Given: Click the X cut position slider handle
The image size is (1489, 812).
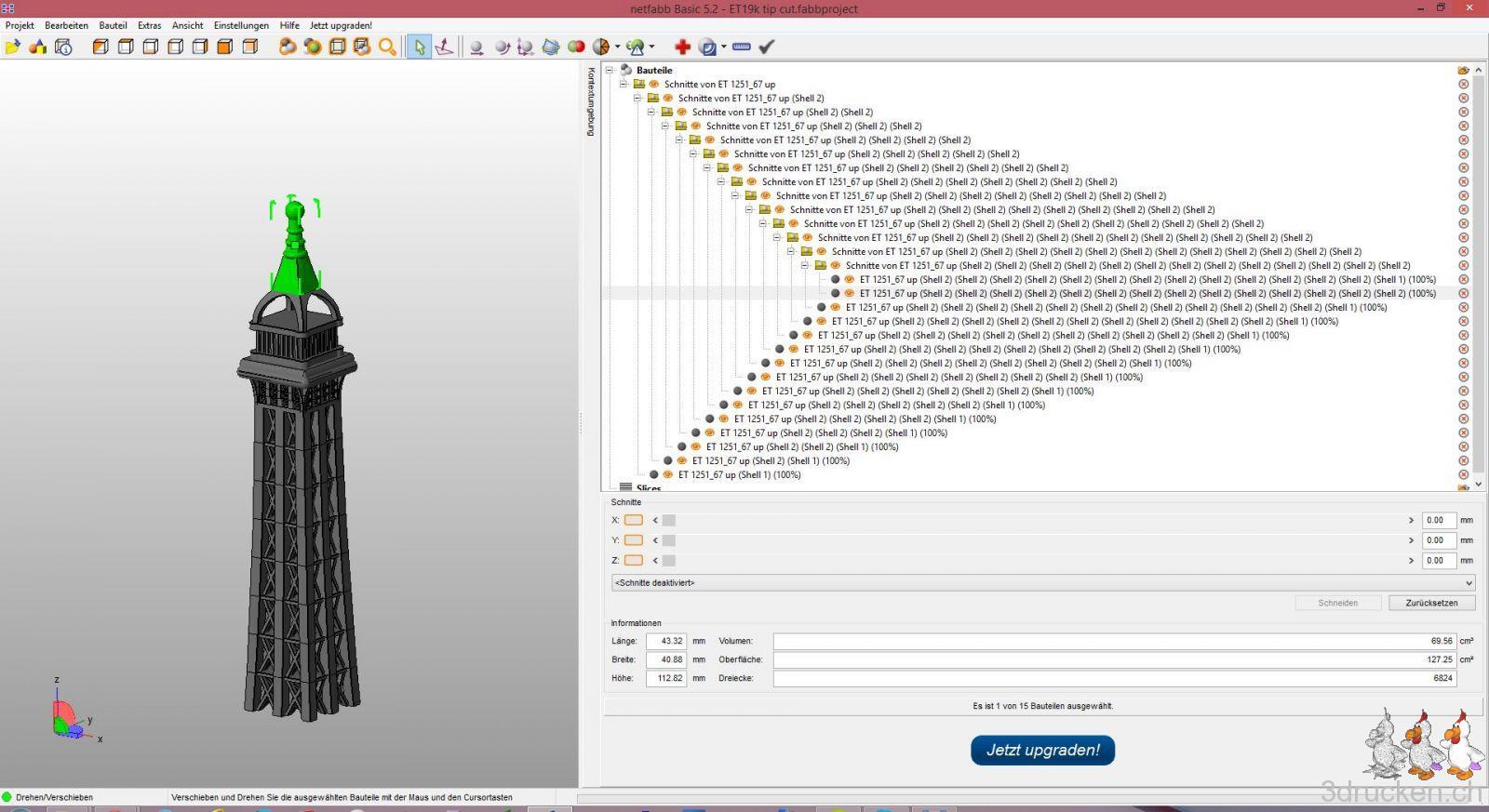Looking at the screenshot, I should click(x=669, y=520).
